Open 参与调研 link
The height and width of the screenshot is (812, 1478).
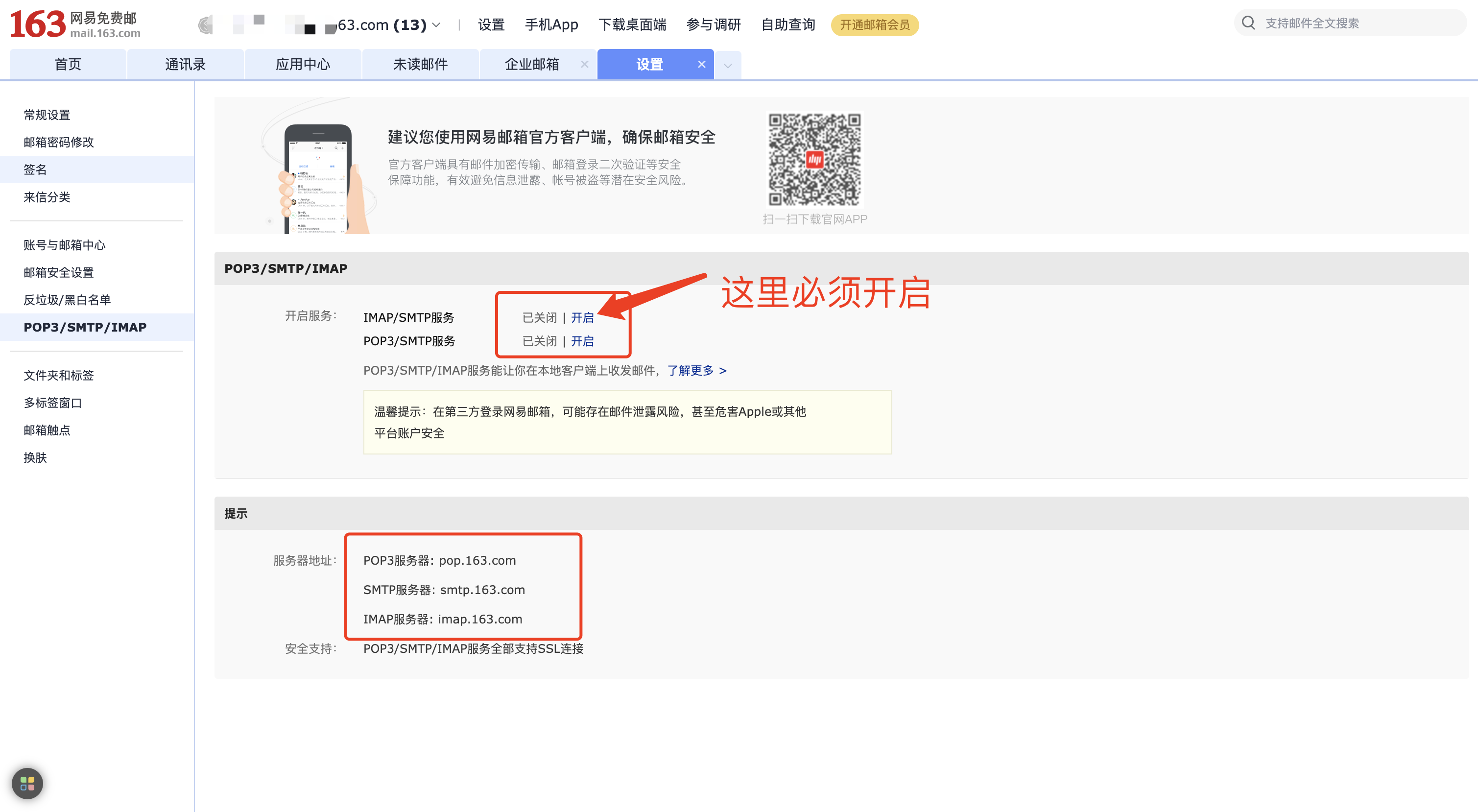tap(714, 24)
